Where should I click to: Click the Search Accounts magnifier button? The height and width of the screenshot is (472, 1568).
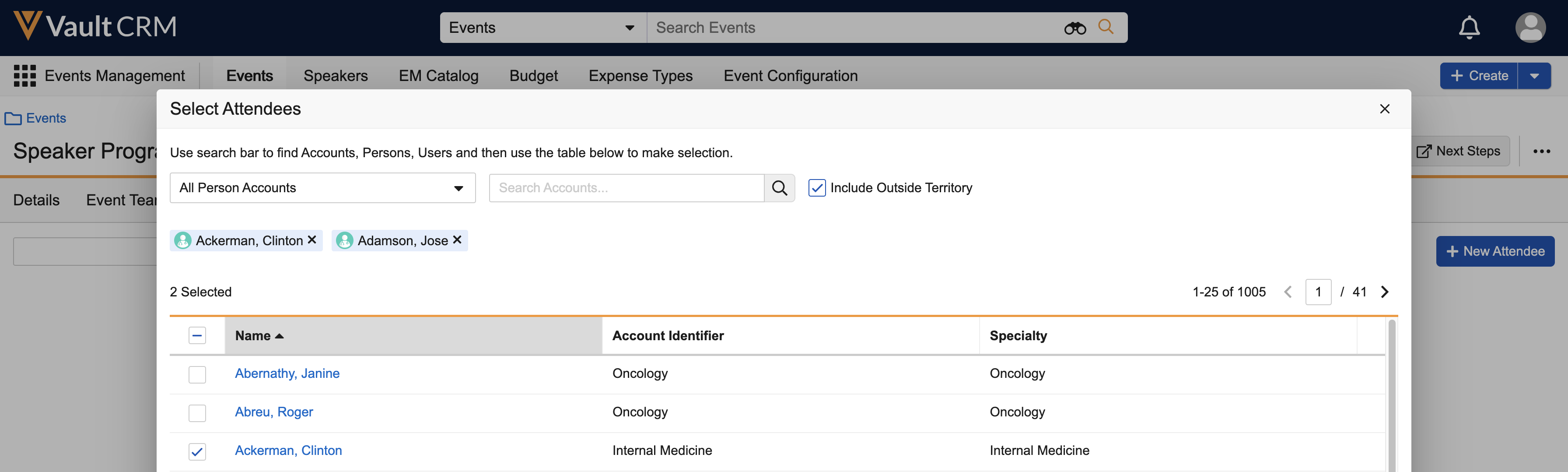coord(779,187)
